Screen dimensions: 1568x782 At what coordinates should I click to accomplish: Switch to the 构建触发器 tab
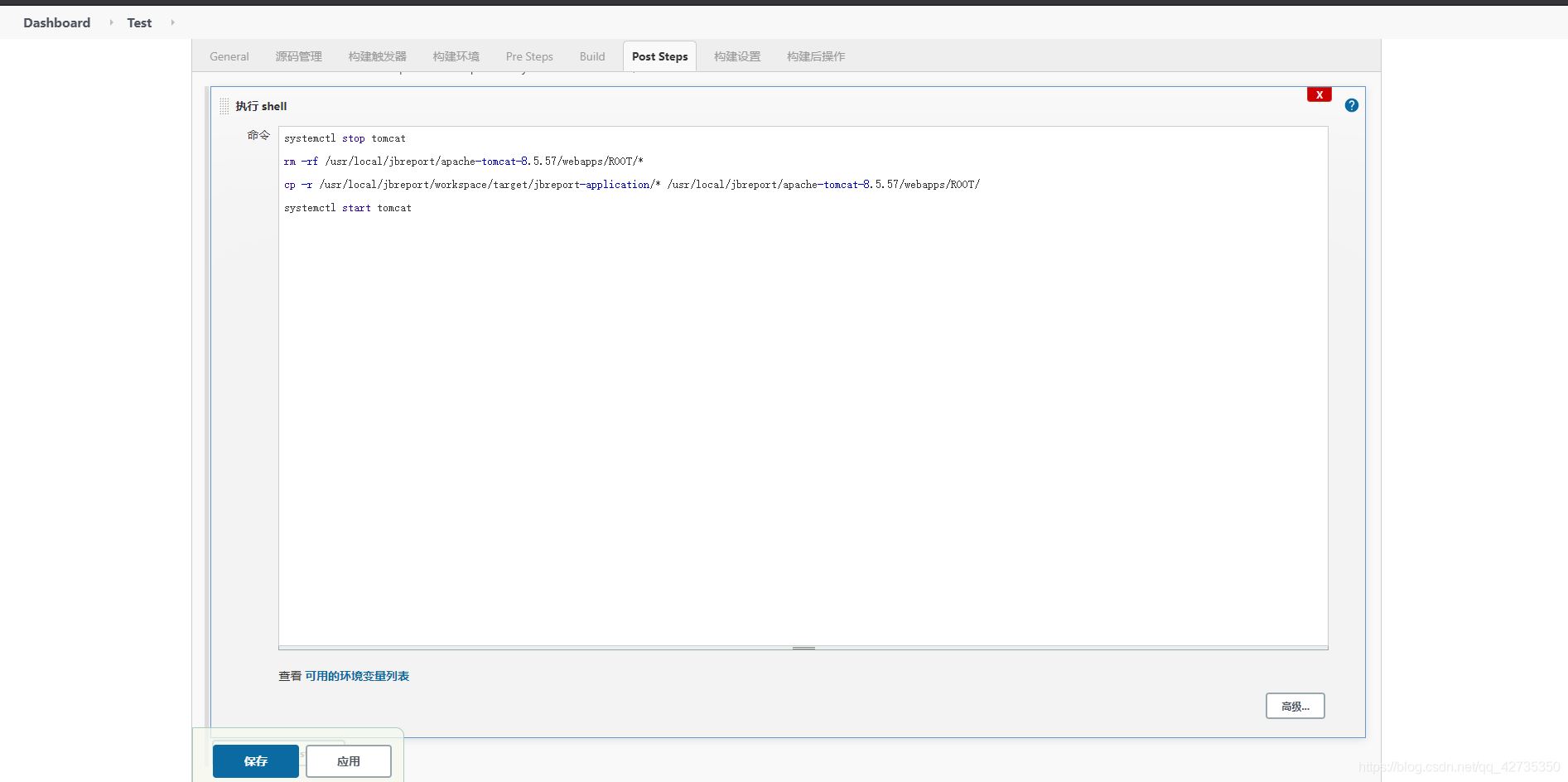[x=377, y=56]
